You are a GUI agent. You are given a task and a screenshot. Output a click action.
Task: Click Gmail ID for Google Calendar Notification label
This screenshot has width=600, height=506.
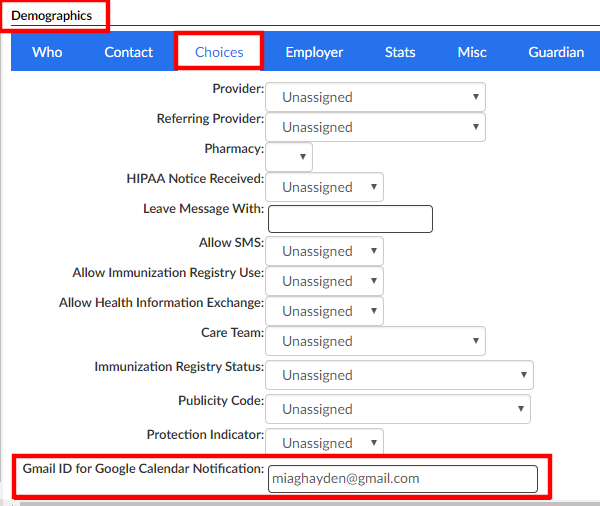pyautogui.click(x=143, y=469)
